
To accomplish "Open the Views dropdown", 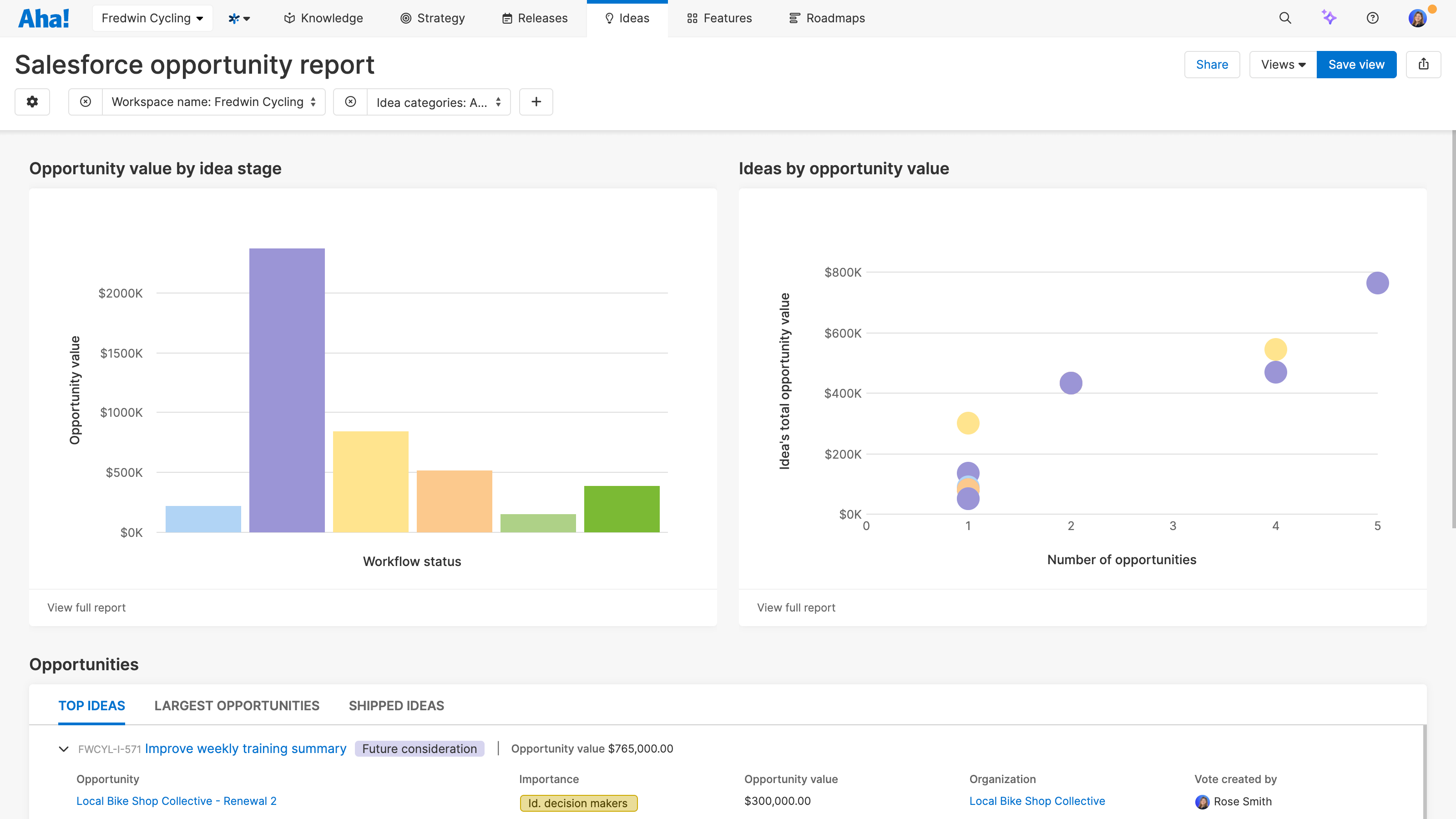I will [x=1283, y=65].
